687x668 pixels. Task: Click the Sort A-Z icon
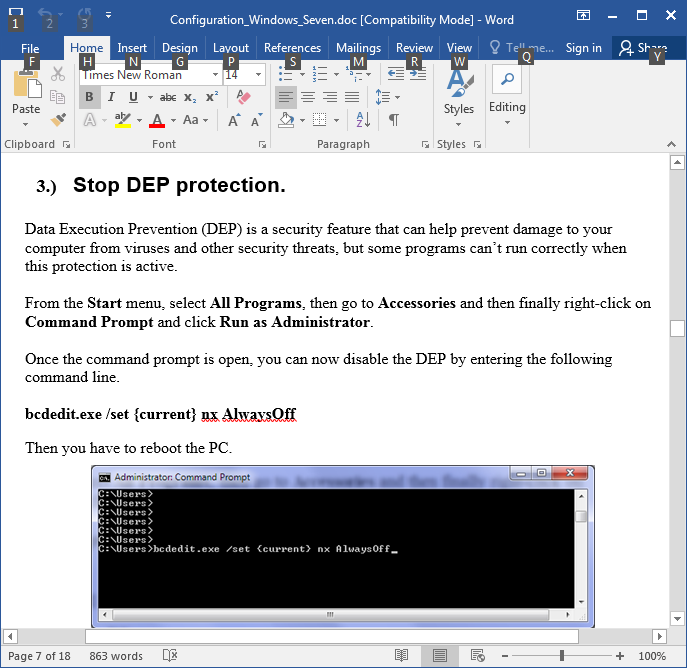click(x=363, y=120)
